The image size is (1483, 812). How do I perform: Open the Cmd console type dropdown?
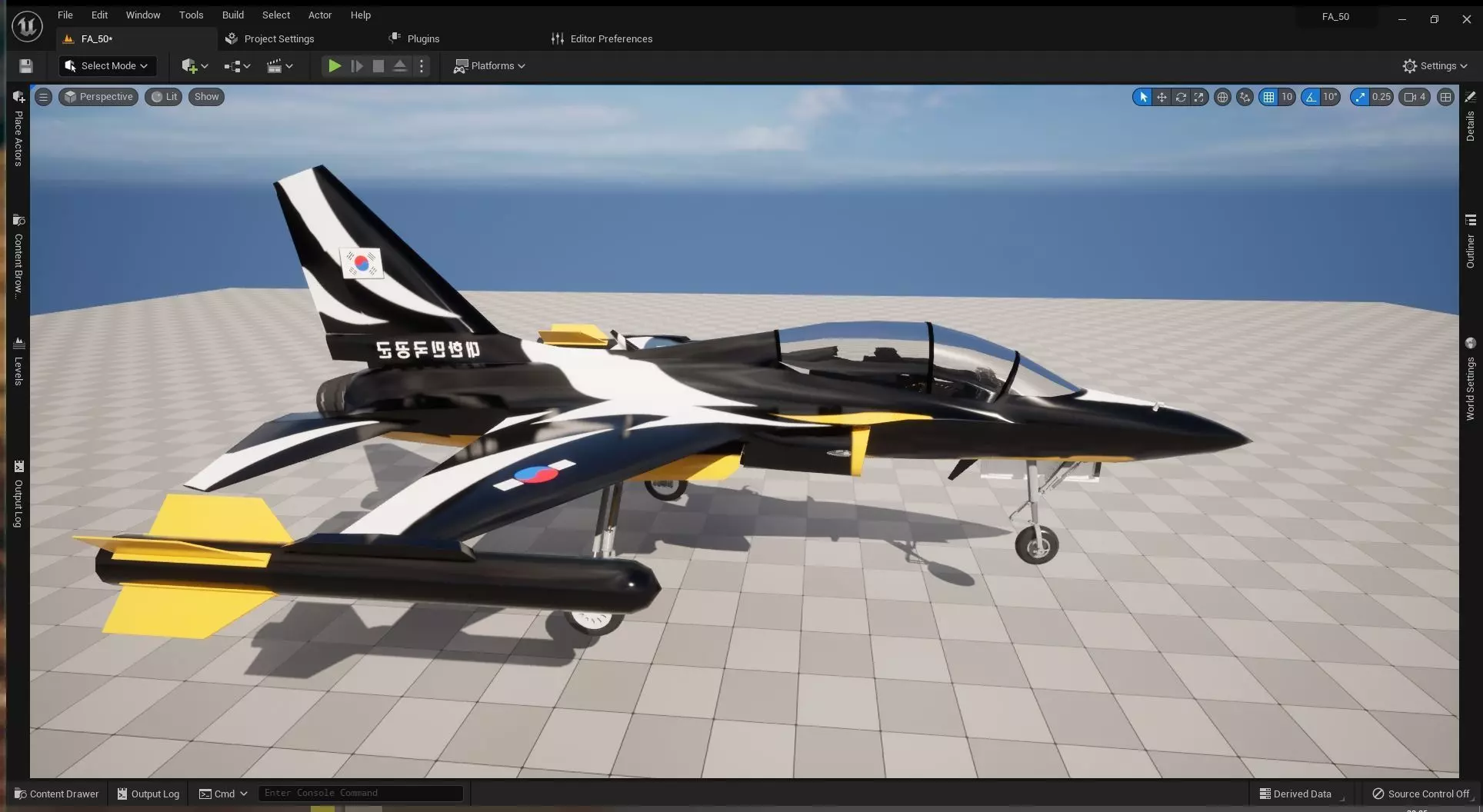point(223,794)
